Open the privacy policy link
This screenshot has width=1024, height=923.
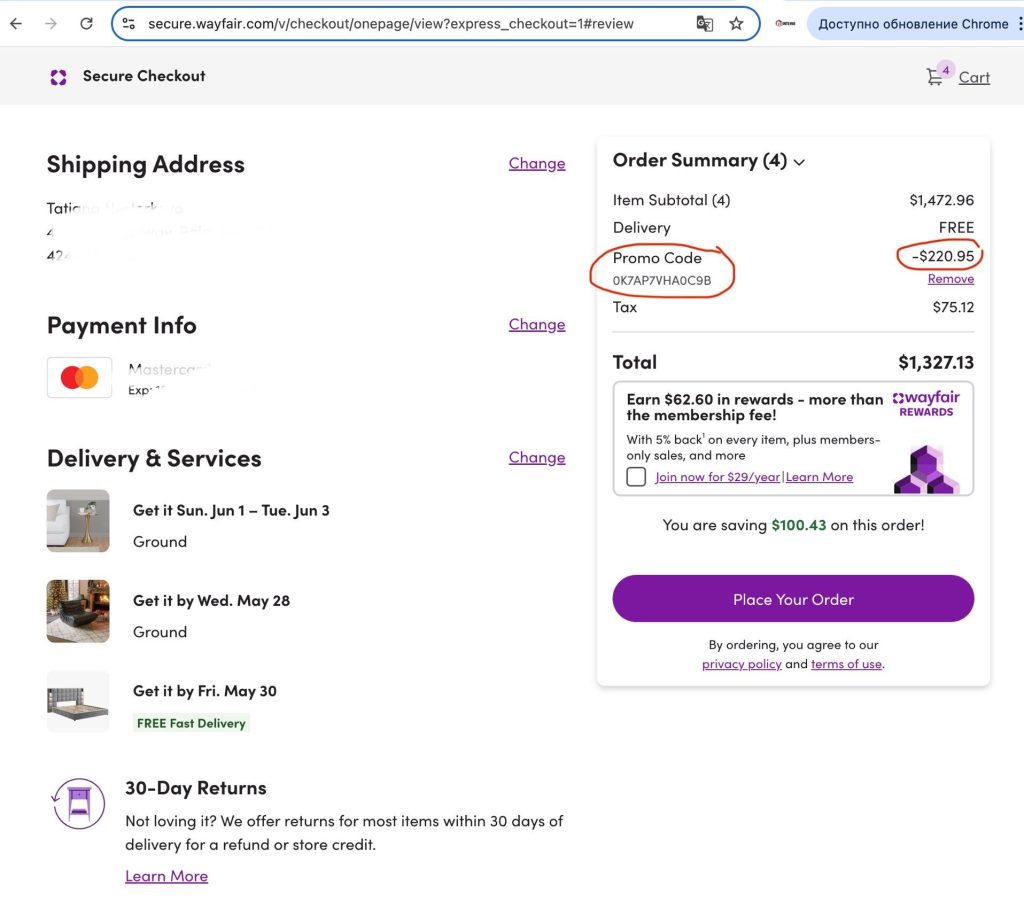741,664
